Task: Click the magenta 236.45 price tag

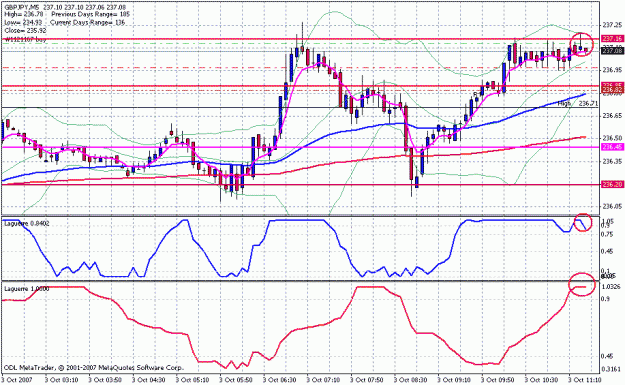Action: [x=612, y=147]
